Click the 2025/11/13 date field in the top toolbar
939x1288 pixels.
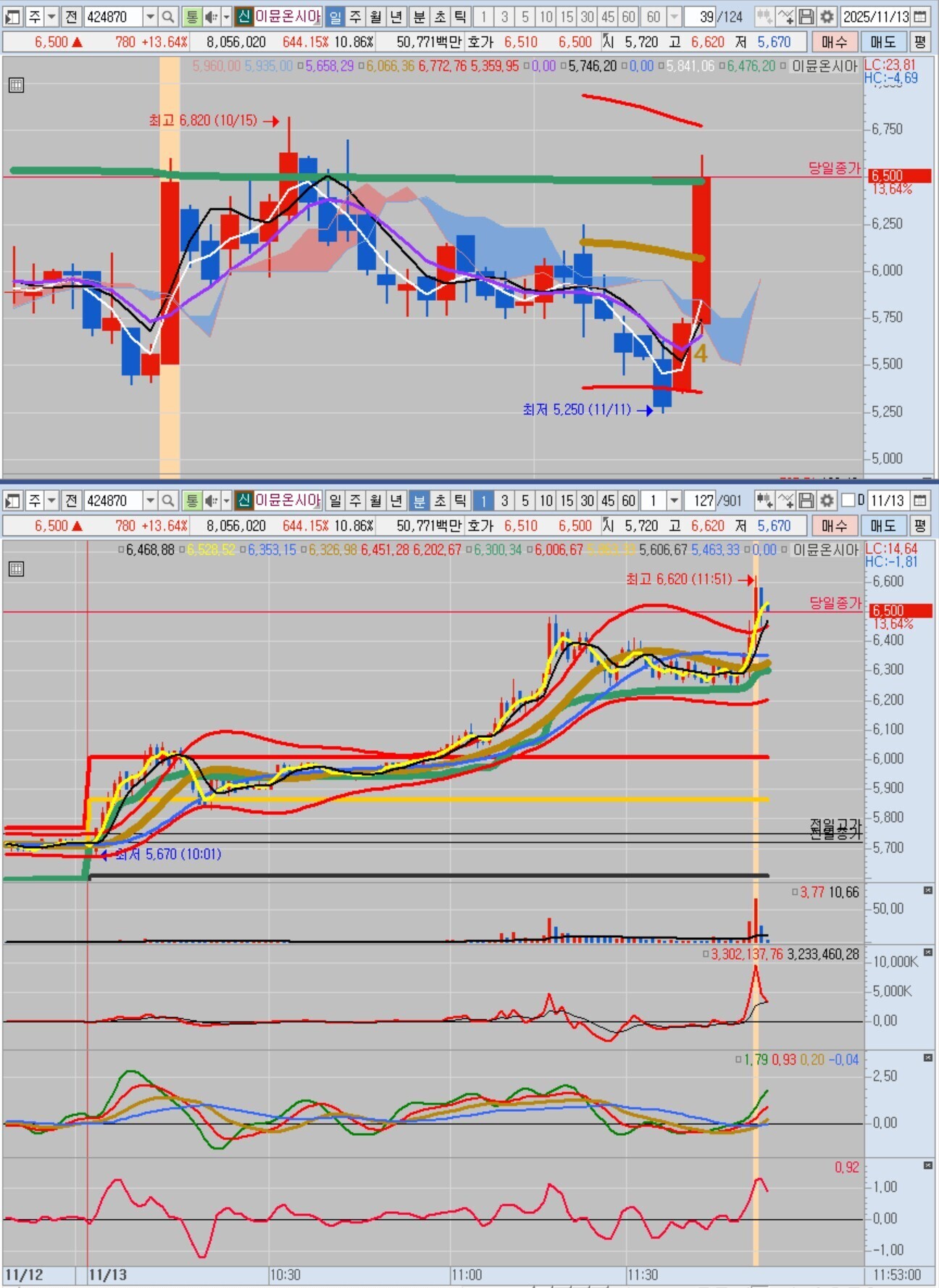click(x=875, y=17)
